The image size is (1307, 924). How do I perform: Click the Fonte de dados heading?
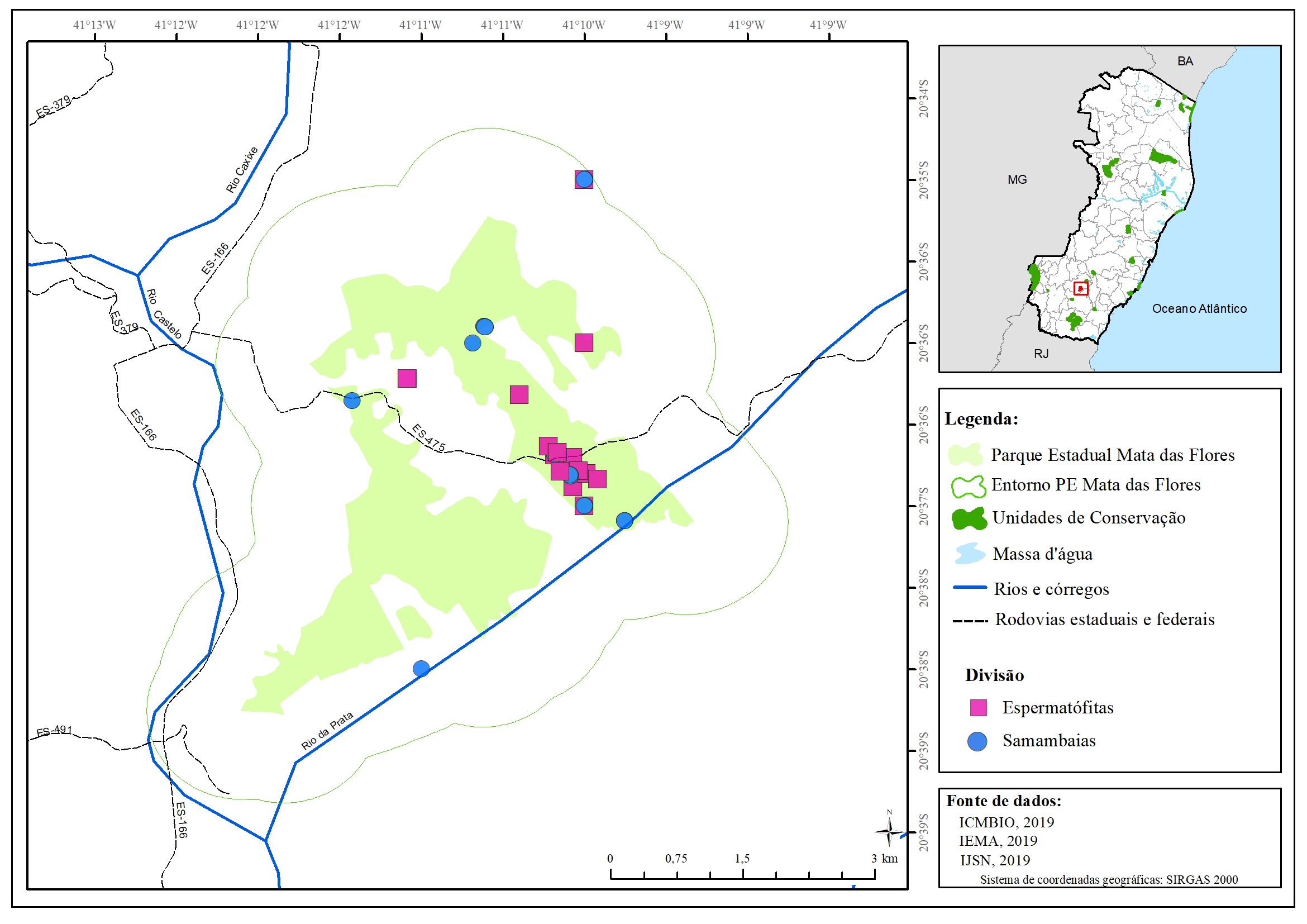pos(1004,801)
